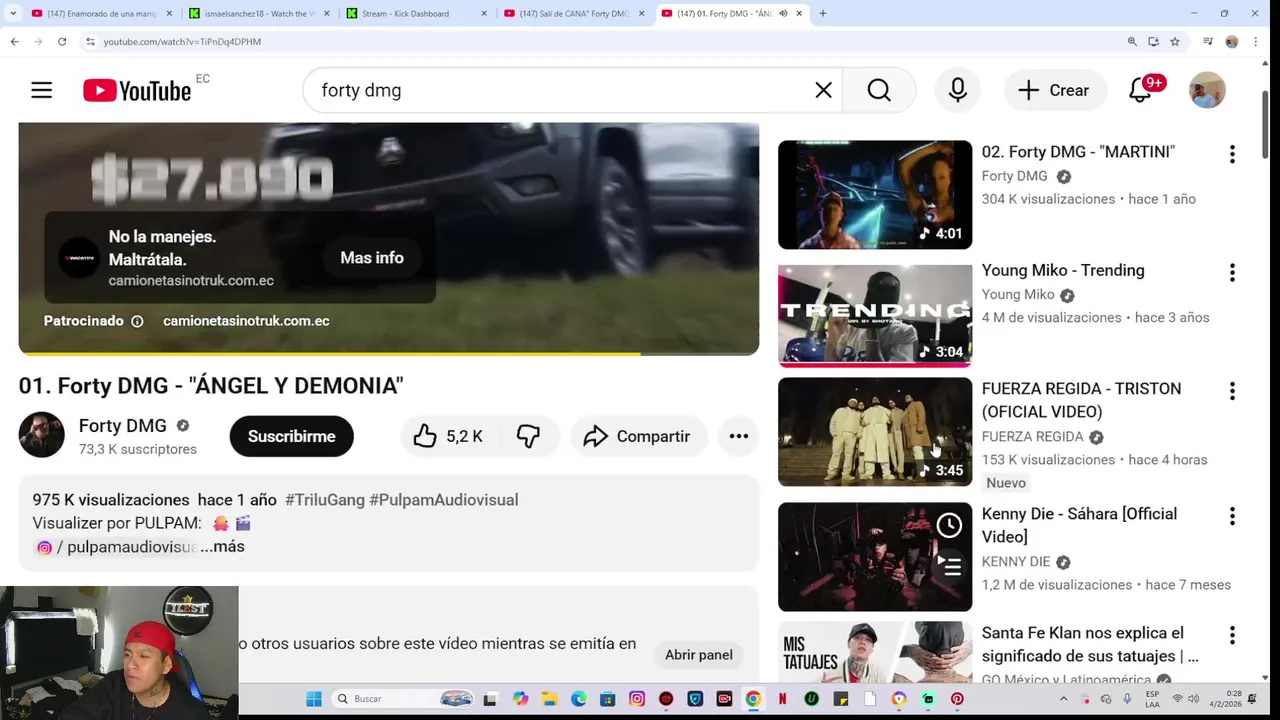The image size is (1280, 720).
Task: Open the camionetasinotruk.com.ec sponsored link
Action: click(246, 321)
